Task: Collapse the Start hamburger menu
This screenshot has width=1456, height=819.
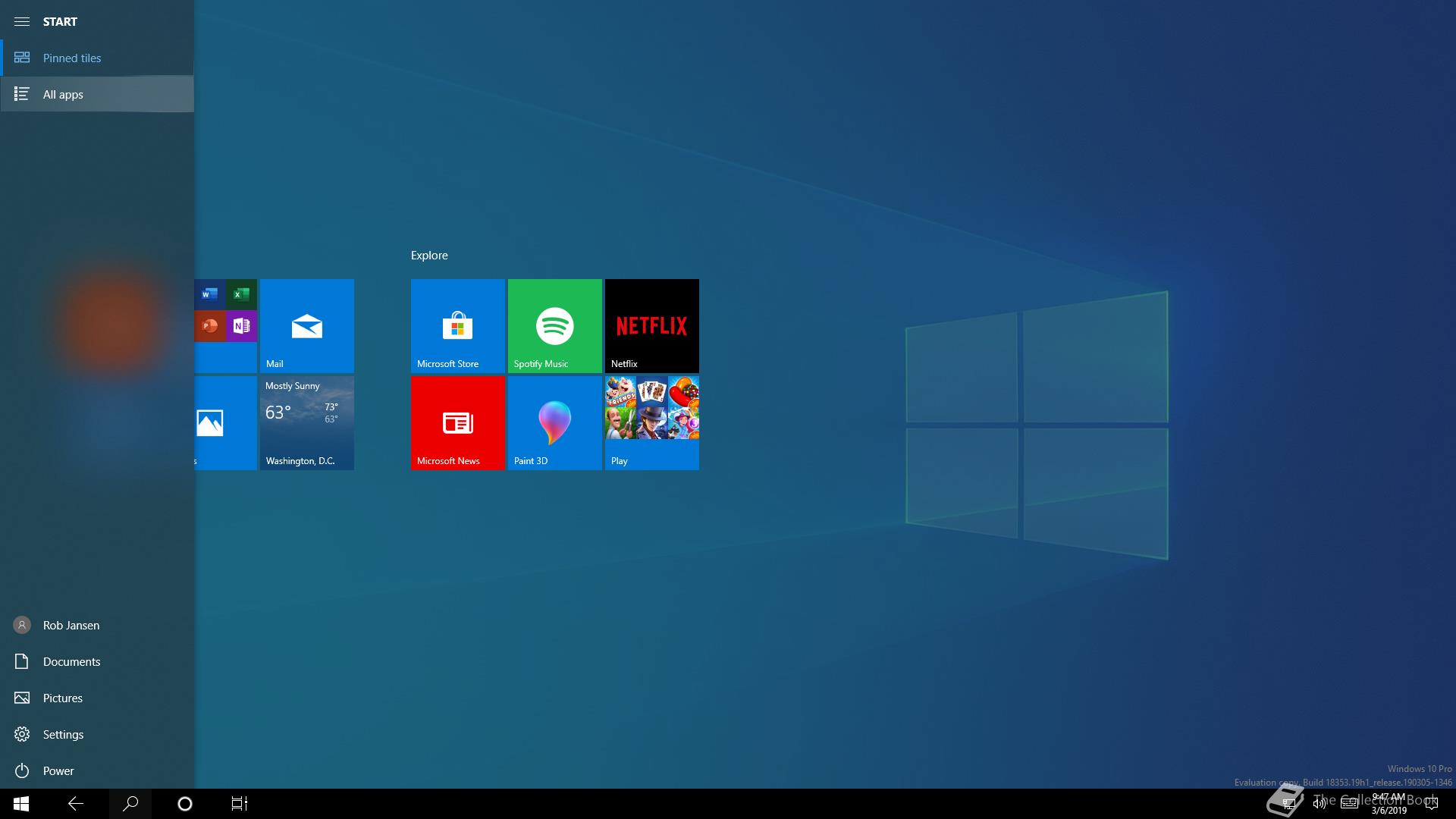Action: pyautogui.click(x=22, y=21)
